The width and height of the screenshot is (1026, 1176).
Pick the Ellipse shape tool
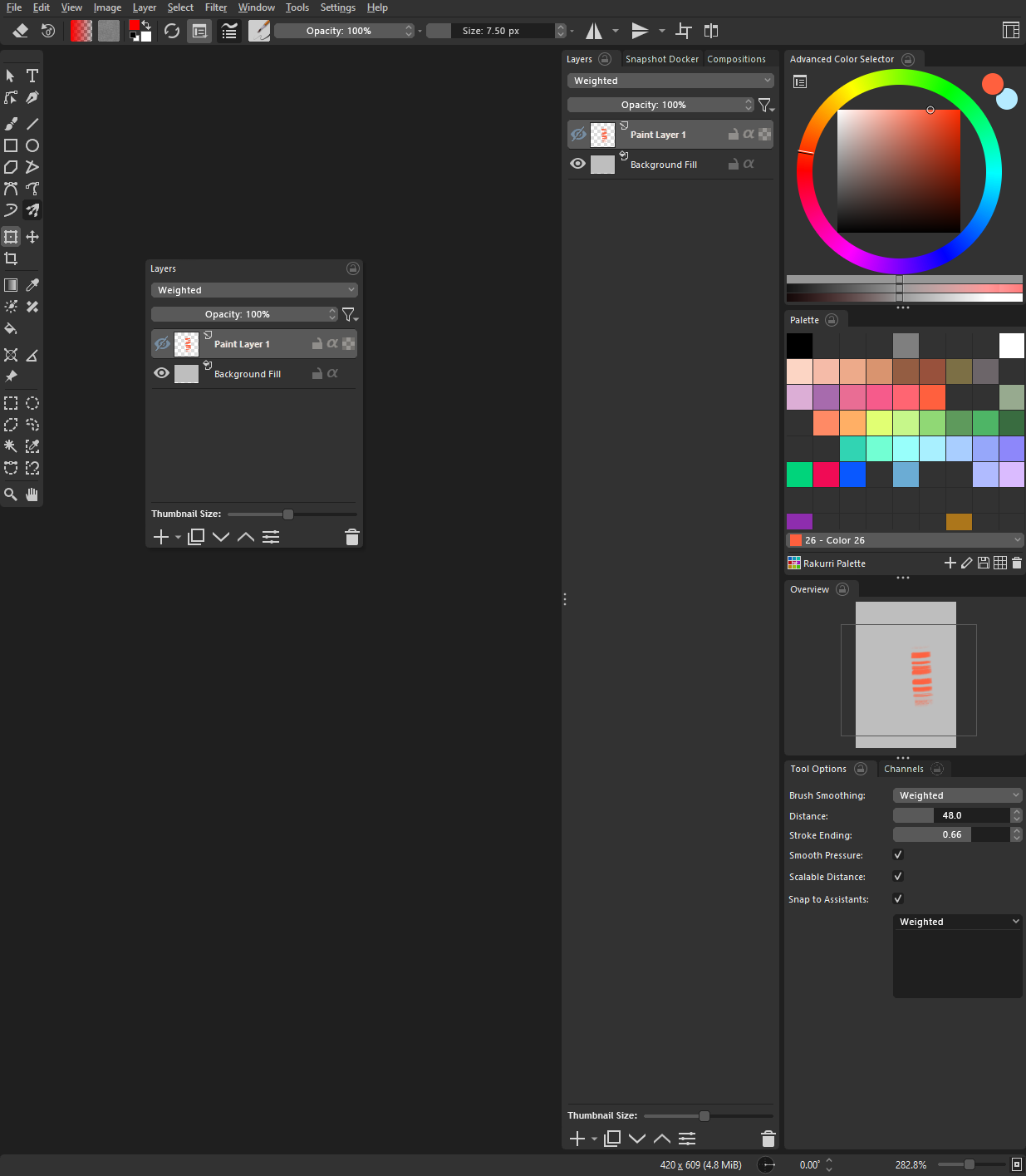tap(32, 145)
